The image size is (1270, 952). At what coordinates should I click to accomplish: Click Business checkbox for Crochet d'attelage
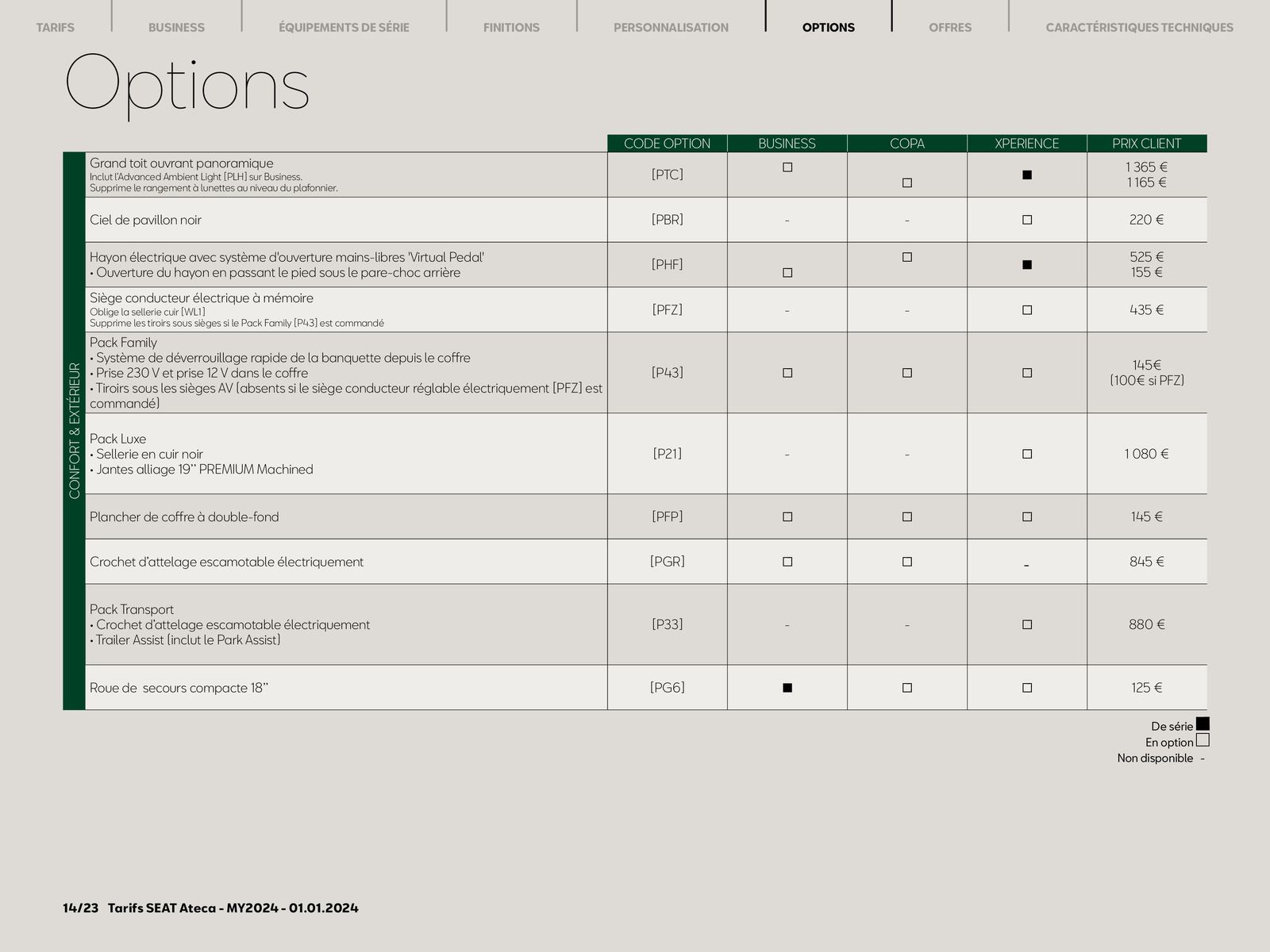click(x=787, y=562)
